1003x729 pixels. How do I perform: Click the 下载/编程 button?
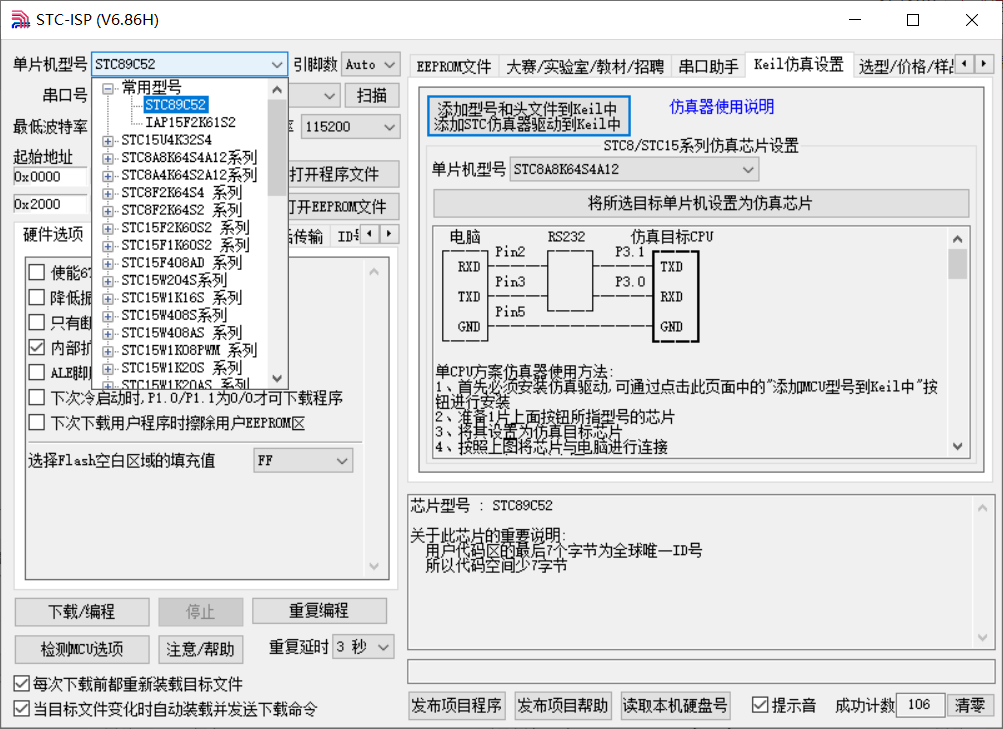(x=81, y=611)
